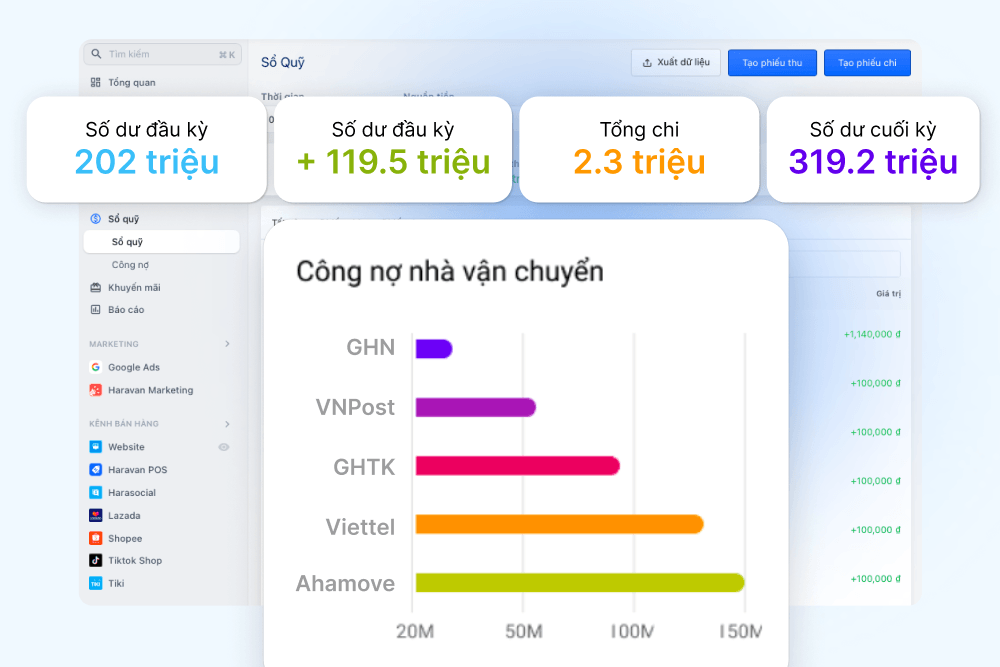Click the +1,140,000 đ value

pos(872,334)
